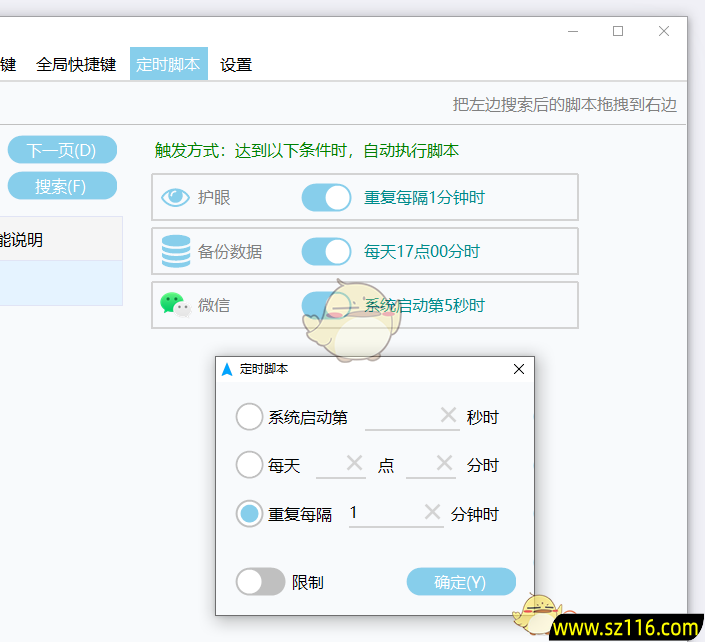The height and width of the screenshot is (642, 705).
Task: Open the 全局快捷键 tab
Action: coord(76,64)
